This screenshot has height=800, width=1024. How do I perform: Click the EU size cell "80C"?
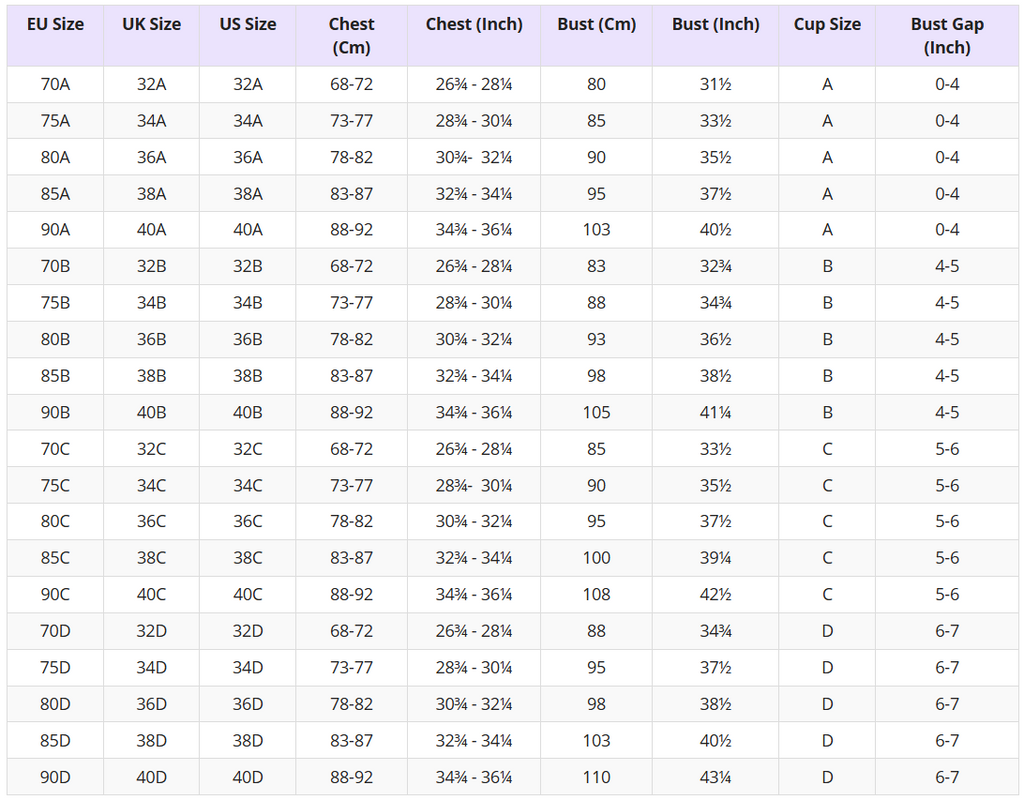56,522
